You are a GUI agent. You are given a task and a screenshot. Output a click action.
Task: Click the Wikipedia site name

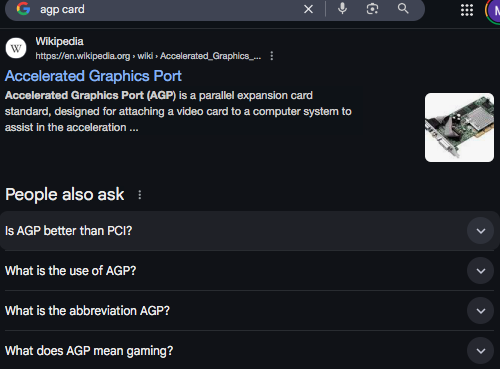click(59, 41)
